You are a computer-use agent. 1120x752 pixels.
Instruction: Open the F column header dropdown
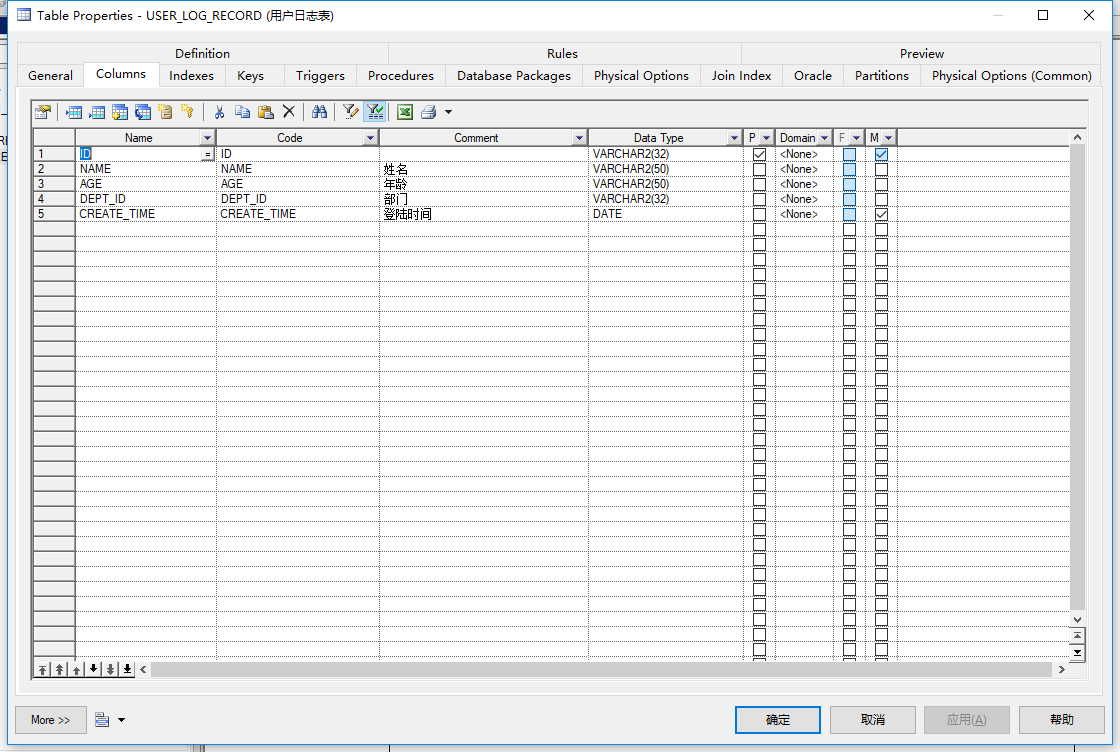[x=856, y=138]
